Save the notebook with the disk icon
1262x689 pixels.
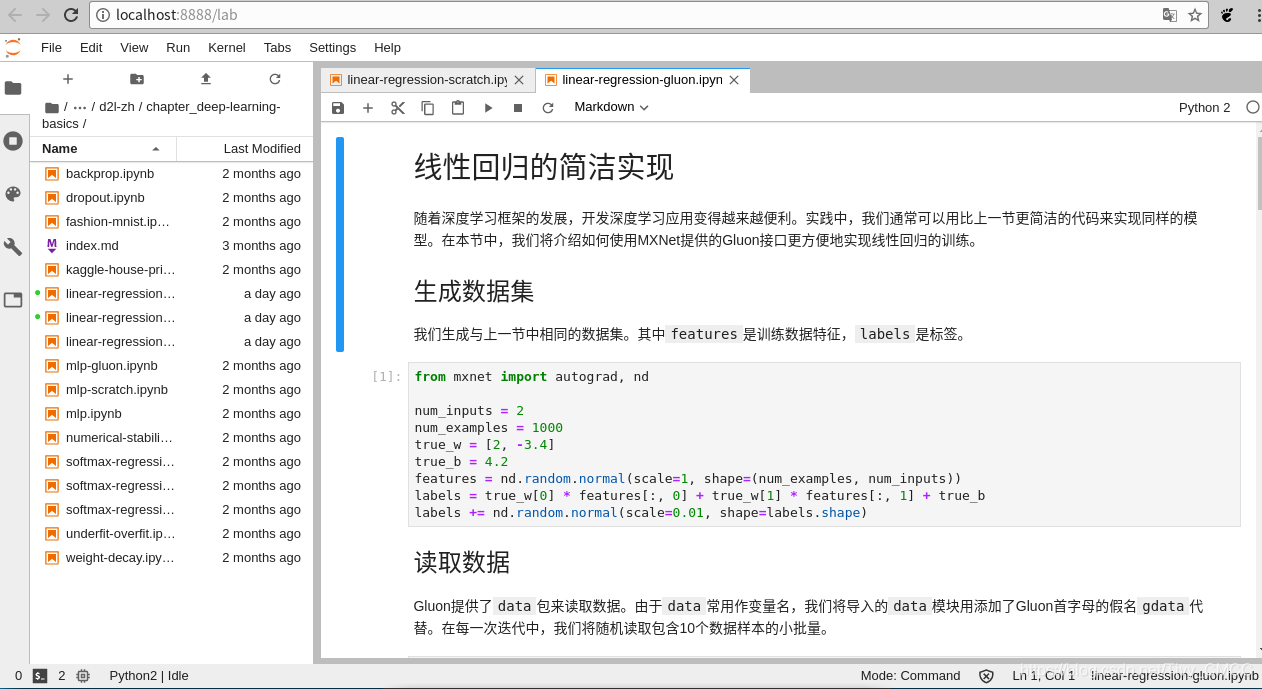[x=338, y=108]
